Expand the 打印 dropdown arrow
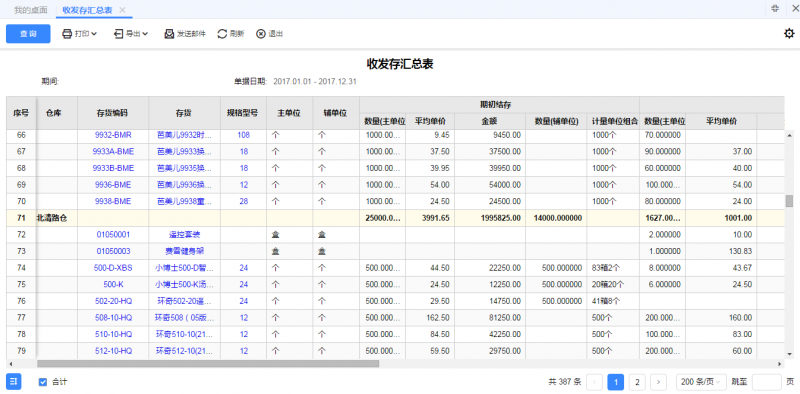This screenshot has width=800, height=394. (94, 34)
